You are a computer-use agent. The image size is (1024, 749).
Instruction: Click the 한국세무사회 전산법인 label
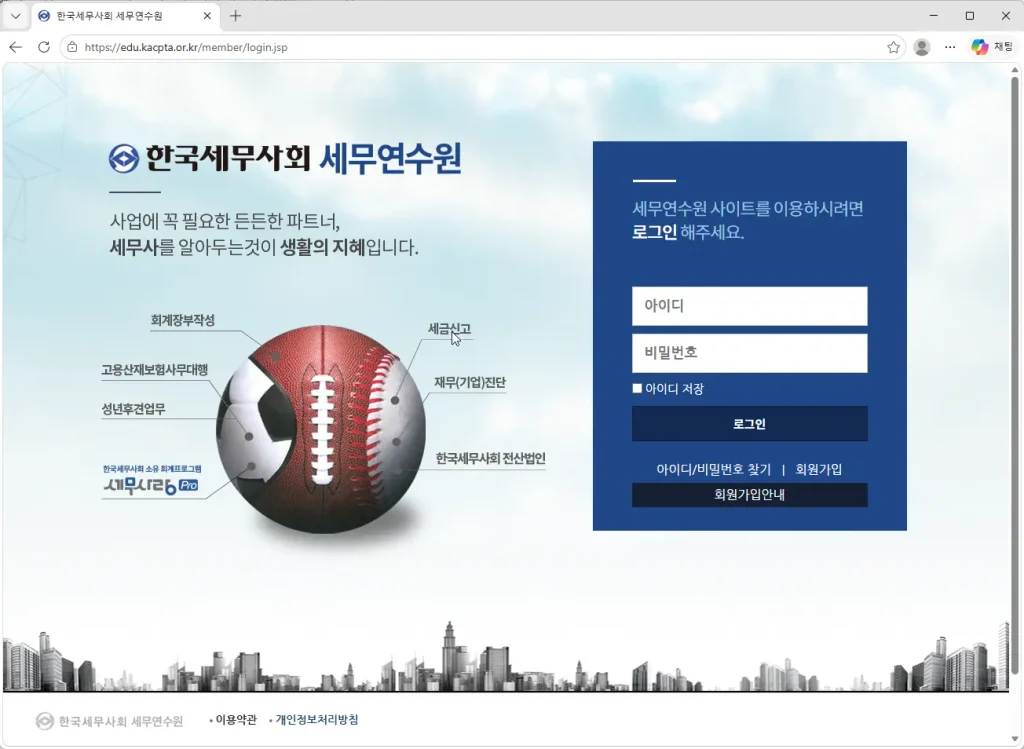[x=490, y=458]
